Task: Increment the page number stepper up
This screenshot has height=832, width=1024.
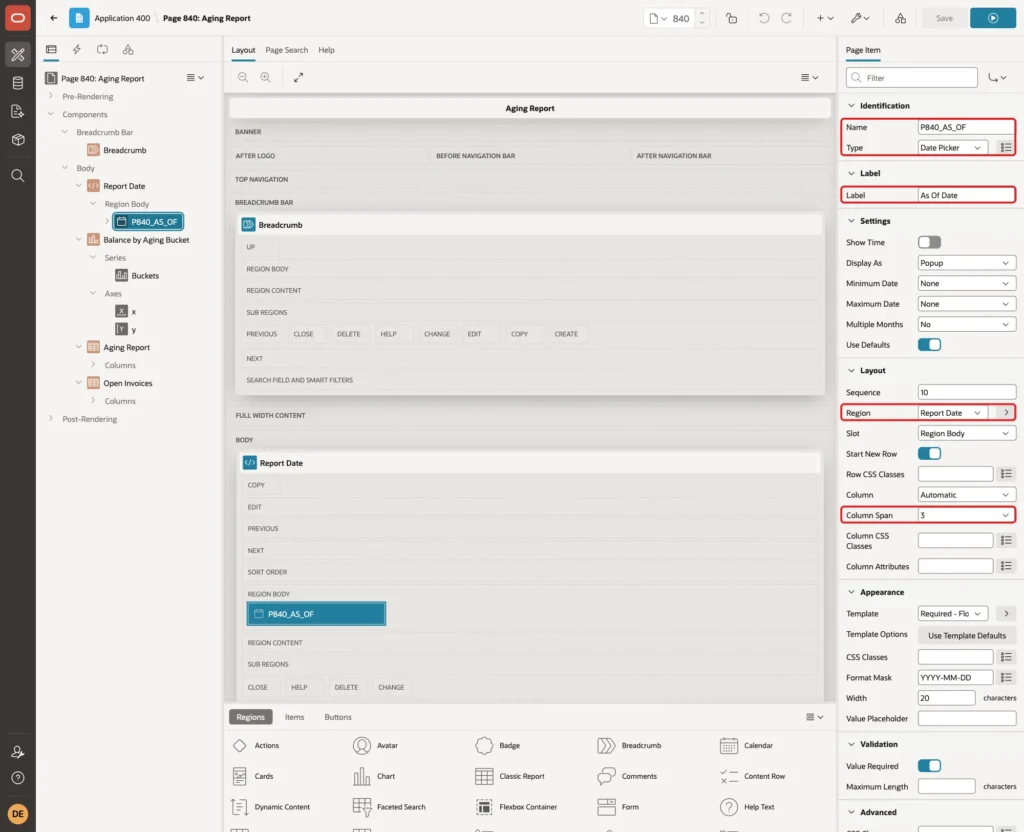Action: click(702, 13)
